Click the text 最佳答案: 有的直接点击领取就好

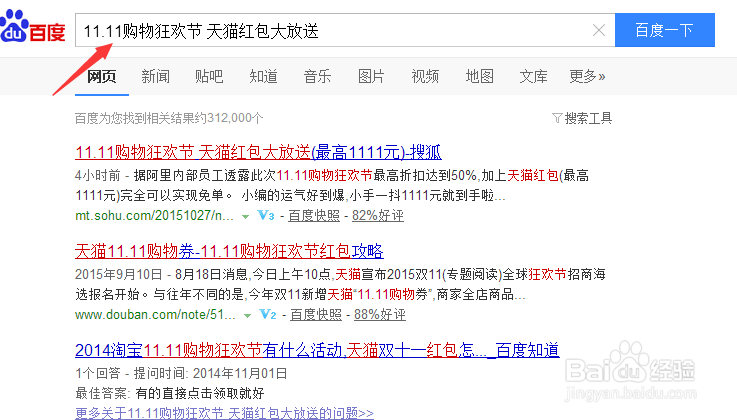click(x=170, y=393)
